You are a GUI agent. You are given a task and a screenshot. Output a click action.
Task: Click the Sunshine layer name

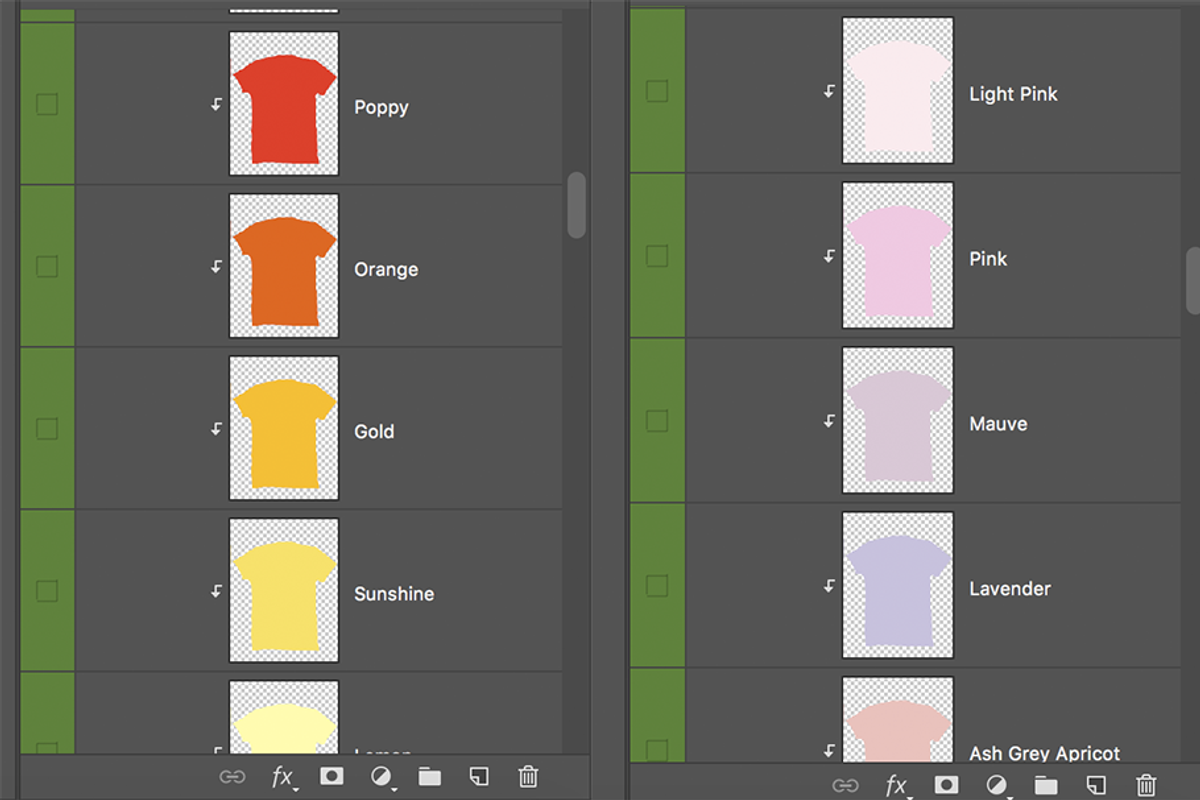point(394,594)
